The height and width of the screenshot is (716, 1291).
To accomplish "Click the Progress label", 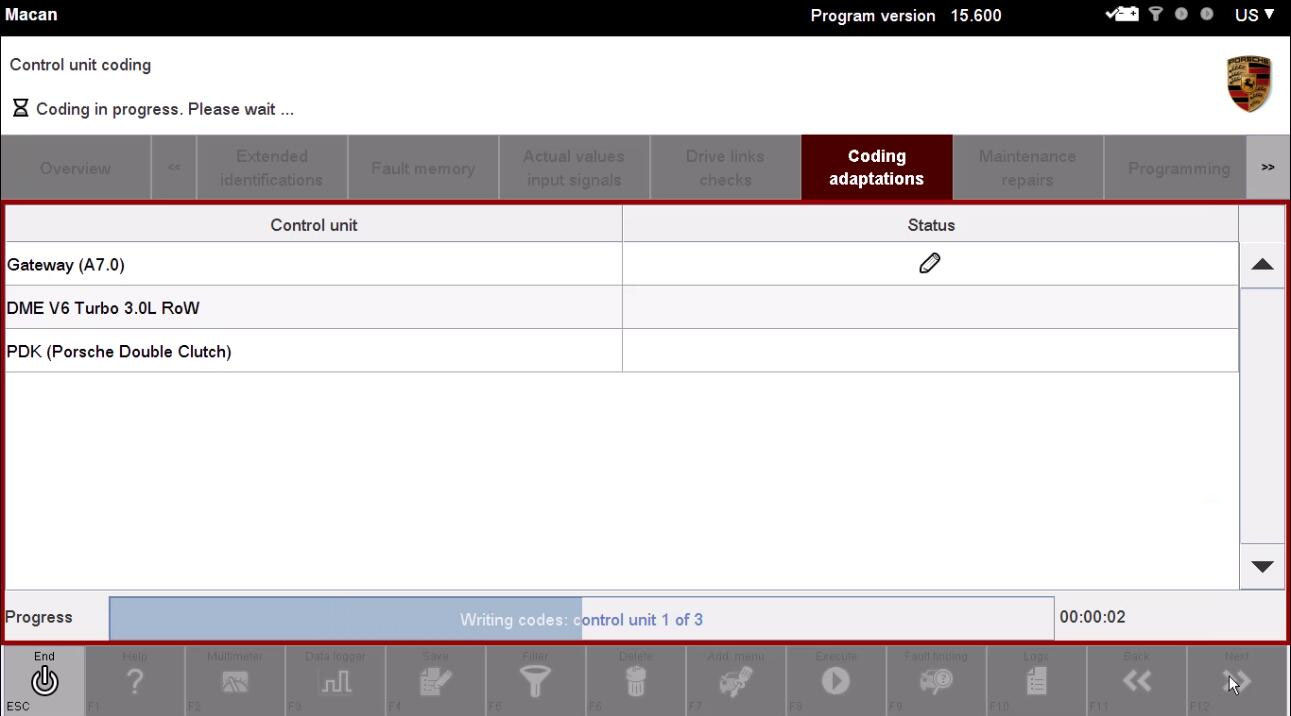I will click(39, 617).
